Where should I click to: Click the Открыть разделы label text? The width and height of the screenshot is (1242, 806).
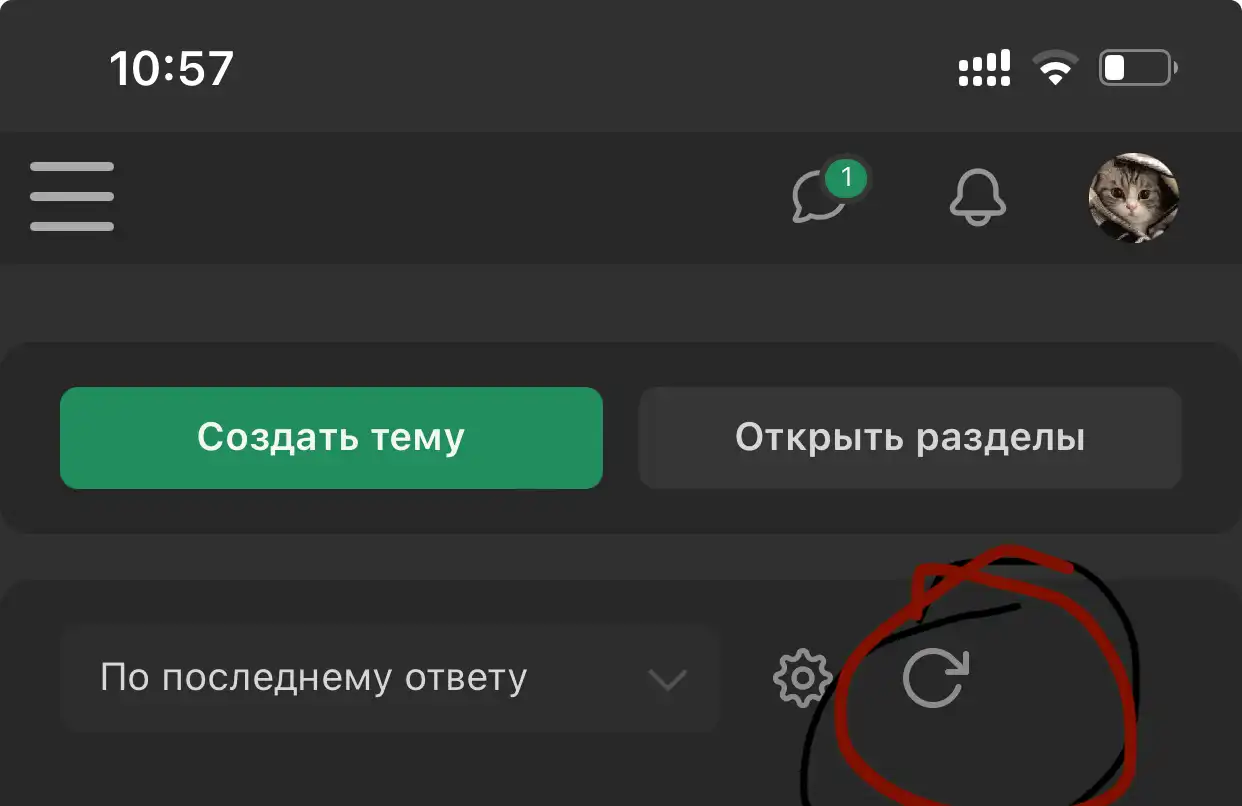click(910, 437)
